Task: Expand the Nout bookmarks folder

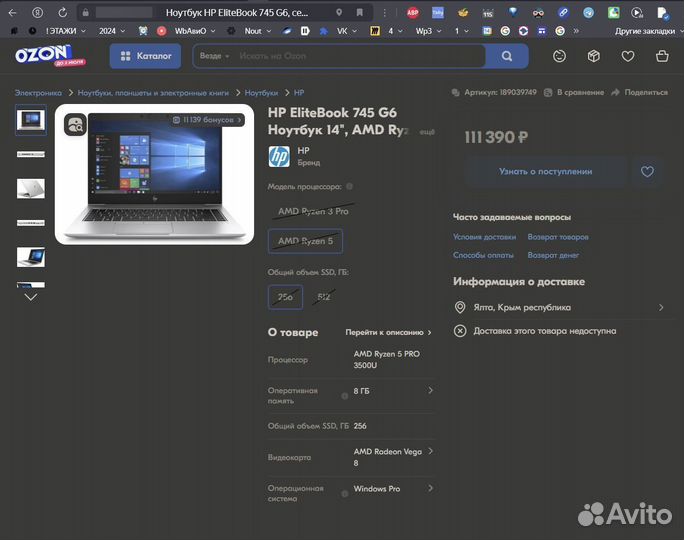Action: point(258,31)
